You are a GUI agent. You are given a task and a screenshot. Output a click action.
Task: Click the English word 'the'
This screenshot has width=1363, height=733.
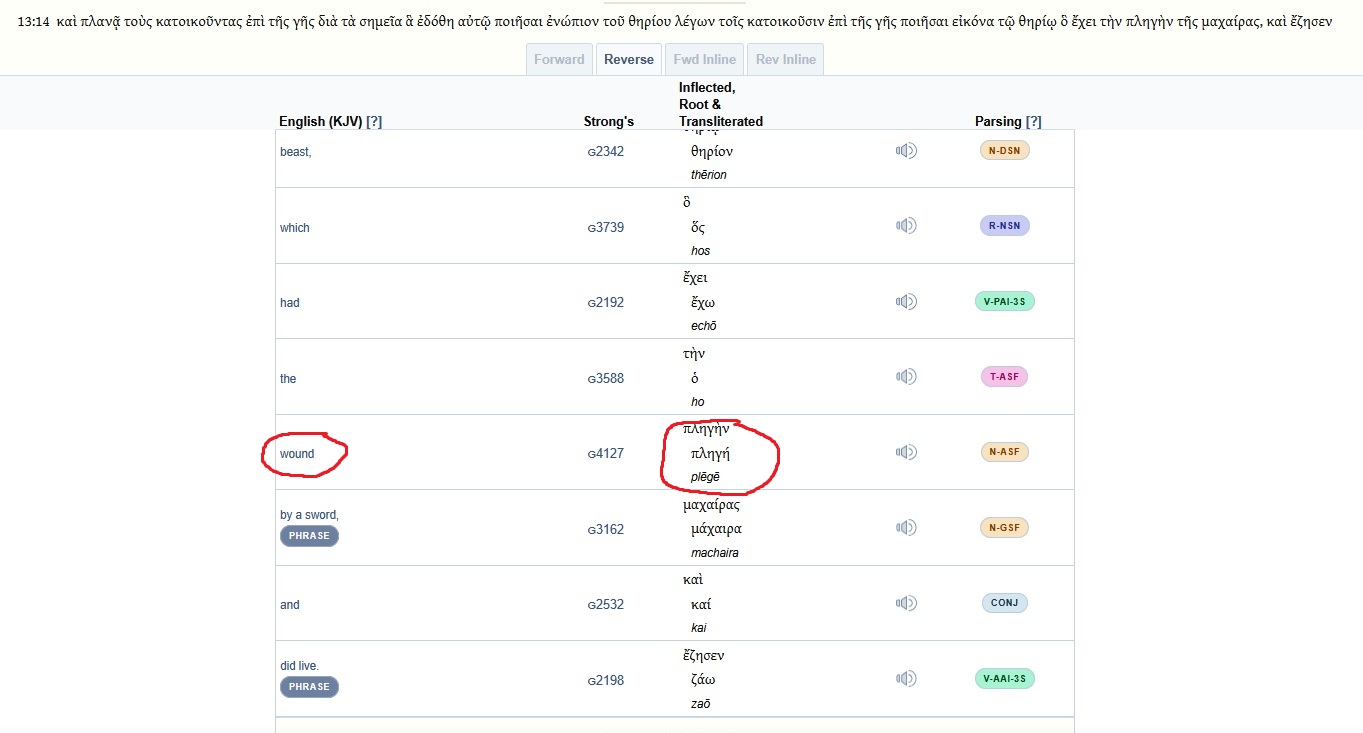pyautogui.click(x=288, y=379)
